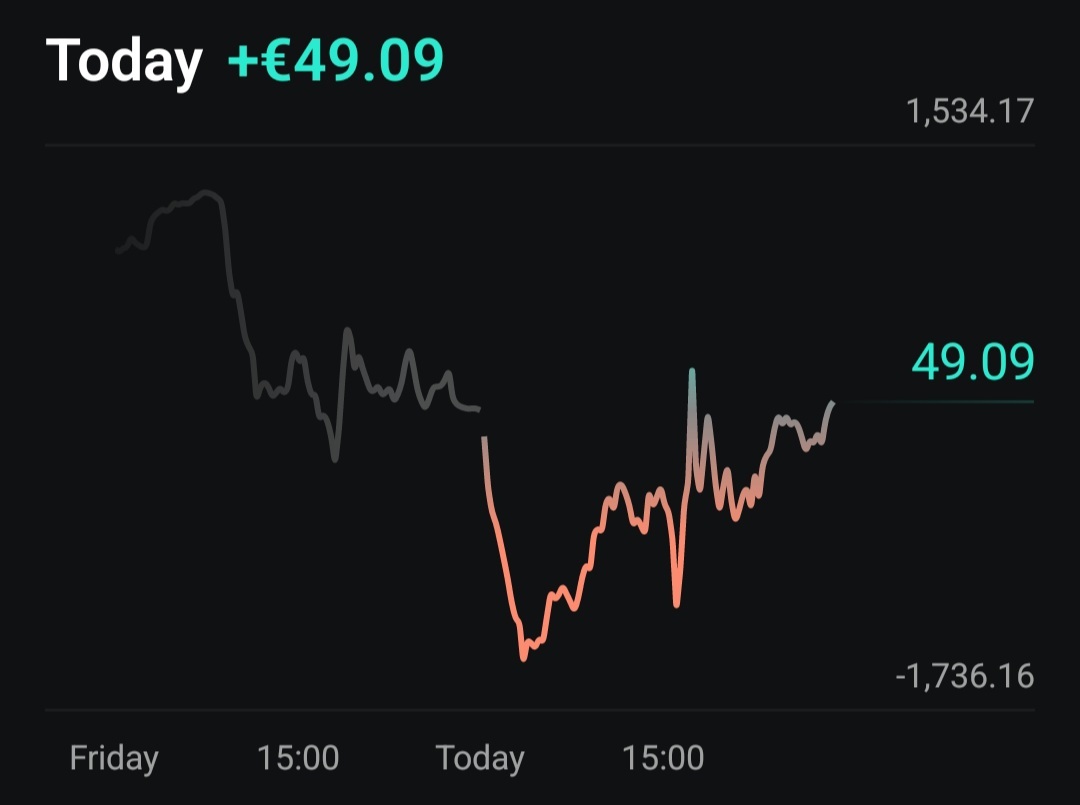Click the tallest spike on today's line
Screen dimensions: 1080x805
click(691, 372)
